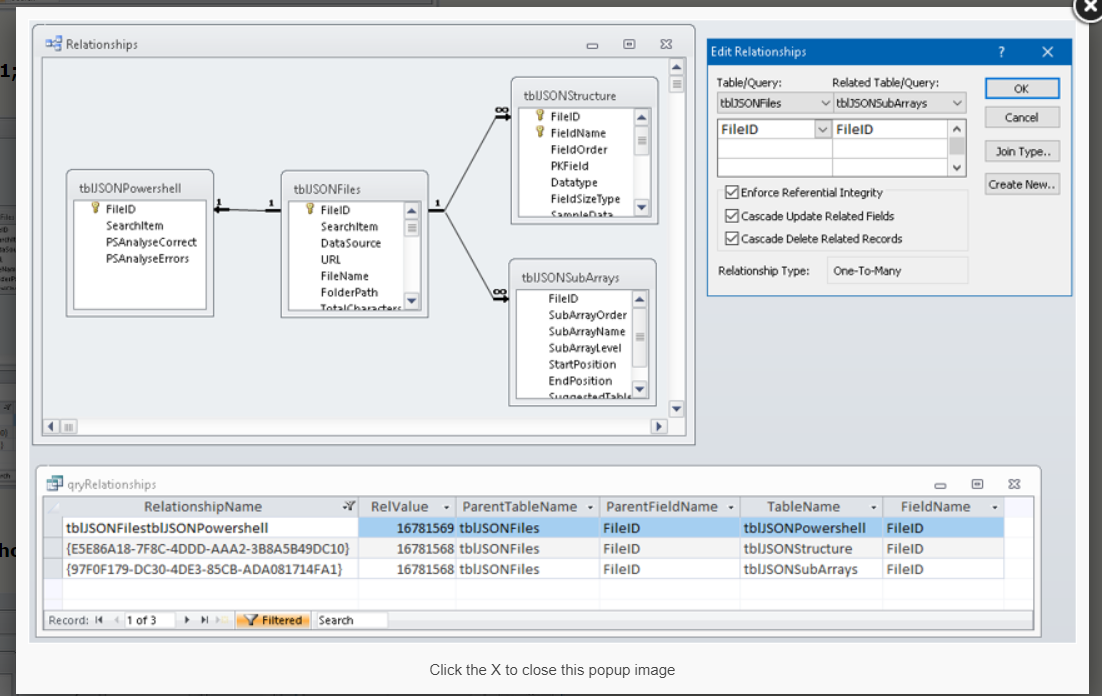
Task: Maximize the qryRelationships window
Action: point(977,484)
